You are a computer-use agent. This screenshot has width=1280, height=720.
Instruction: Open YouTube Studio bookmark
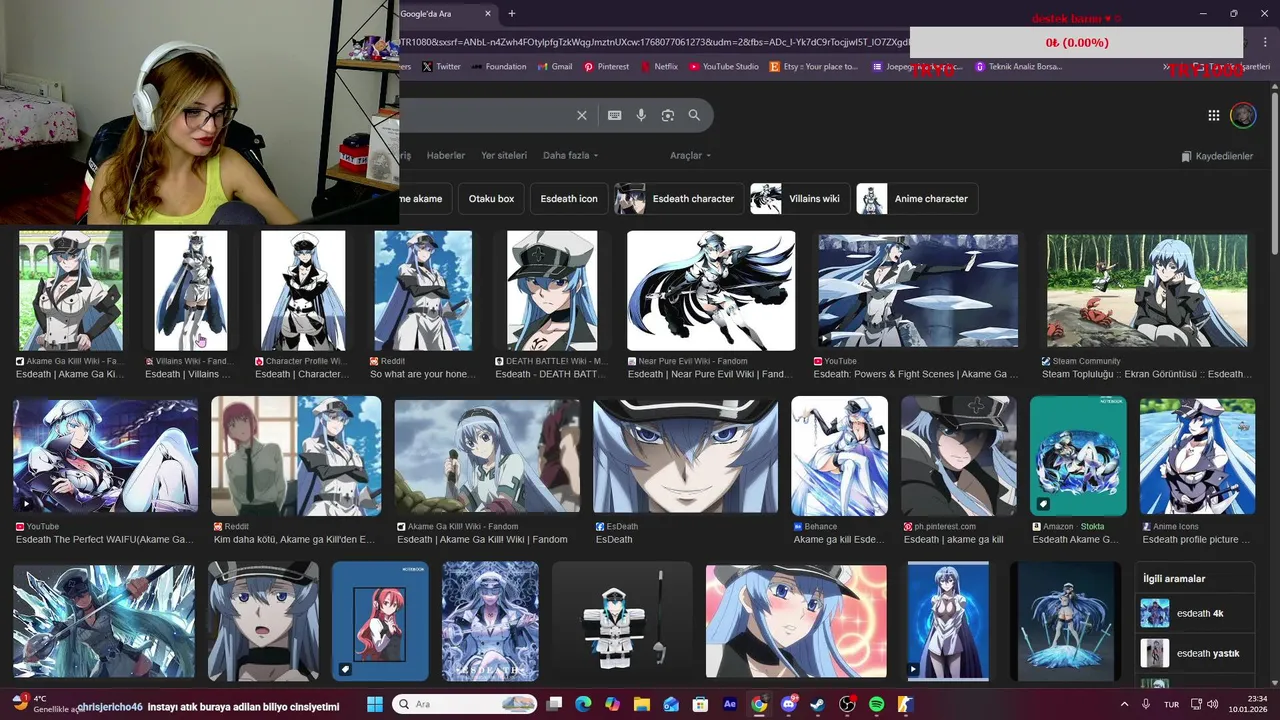pyautogui.click(x=724, y=67)
